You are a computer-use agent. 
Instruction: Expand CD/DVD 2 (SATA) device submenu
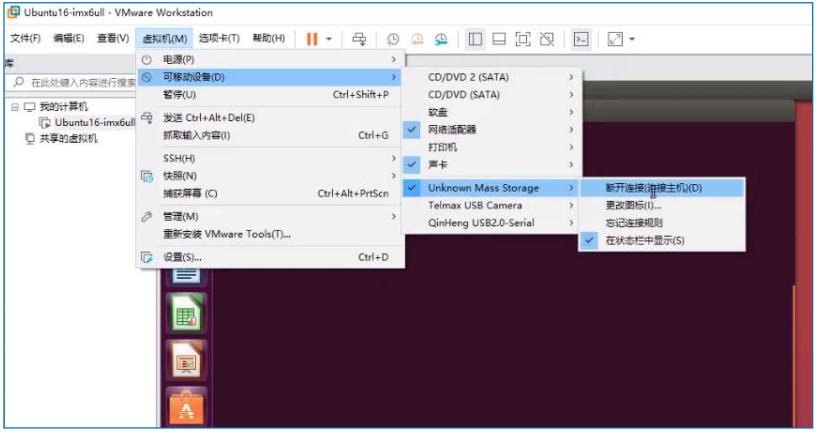492,77
